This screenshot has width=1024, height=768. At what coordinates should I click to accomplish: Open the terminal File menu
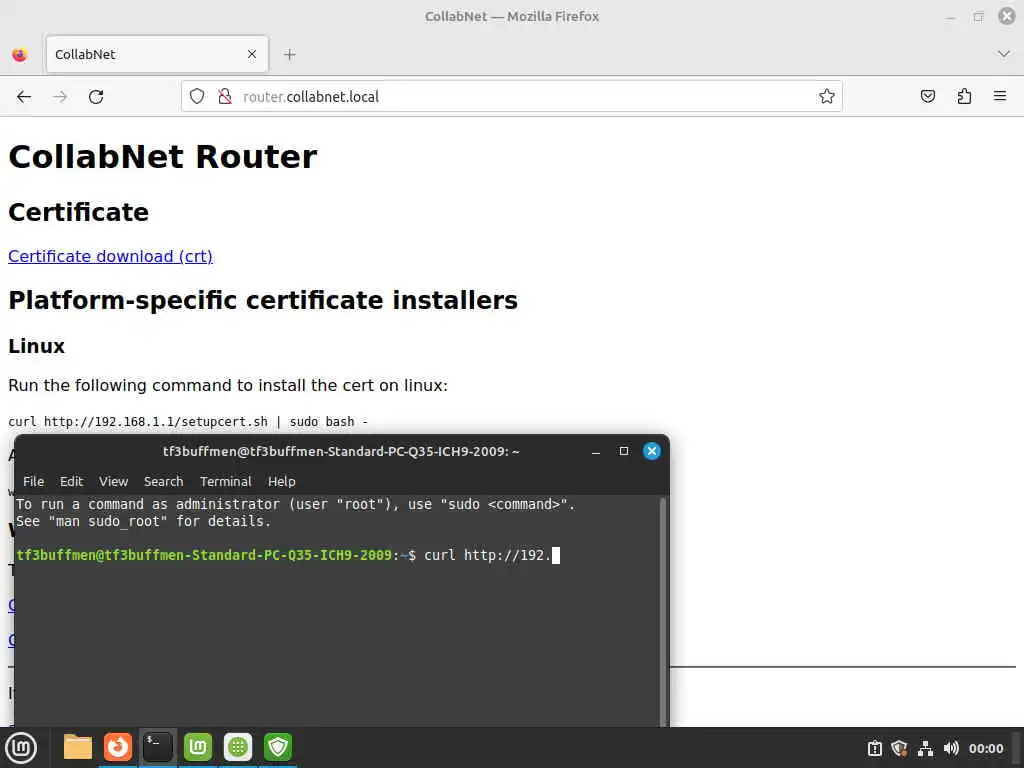click(x=33, y=481)
